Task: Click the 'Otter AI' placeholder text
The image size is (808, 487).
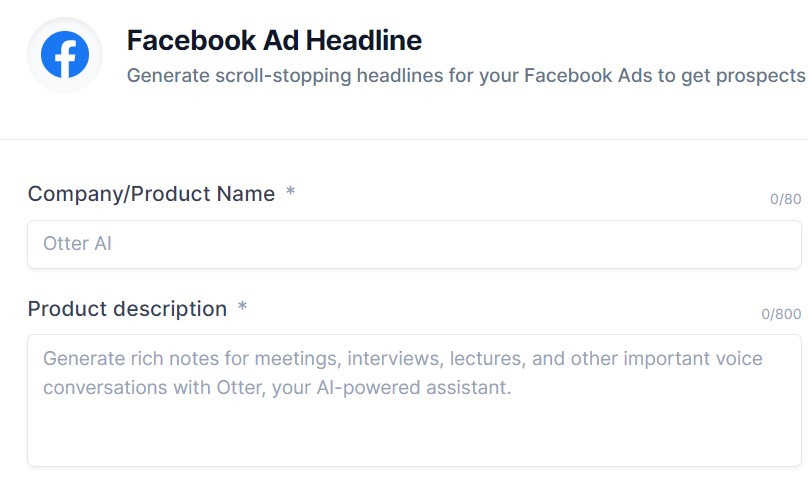Action: click(x=77, y=244)
